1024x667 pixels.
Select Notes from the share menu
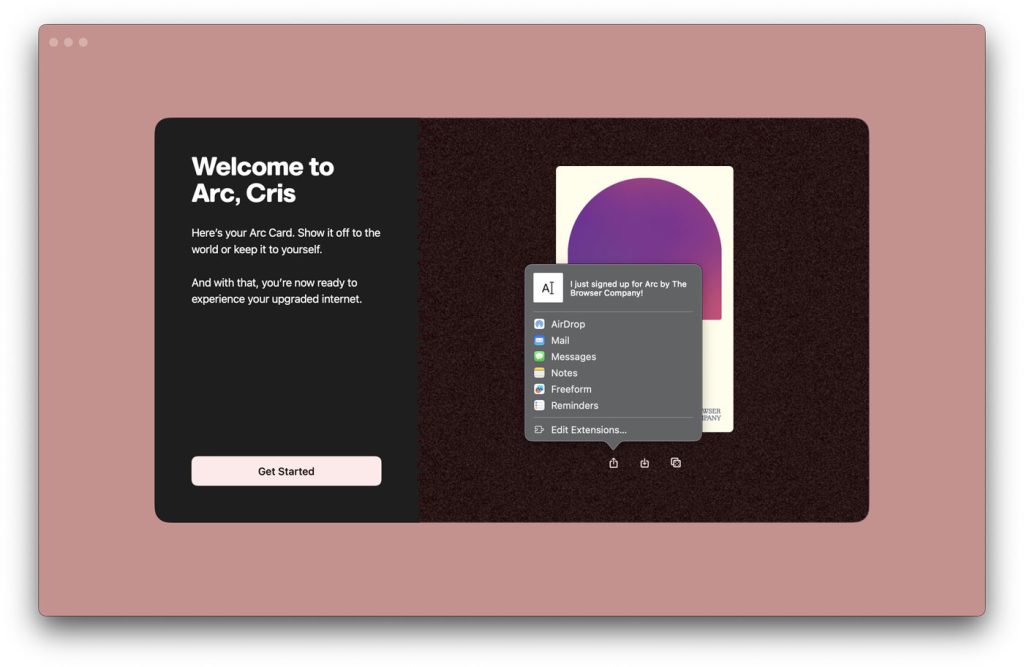click(564, 373)
